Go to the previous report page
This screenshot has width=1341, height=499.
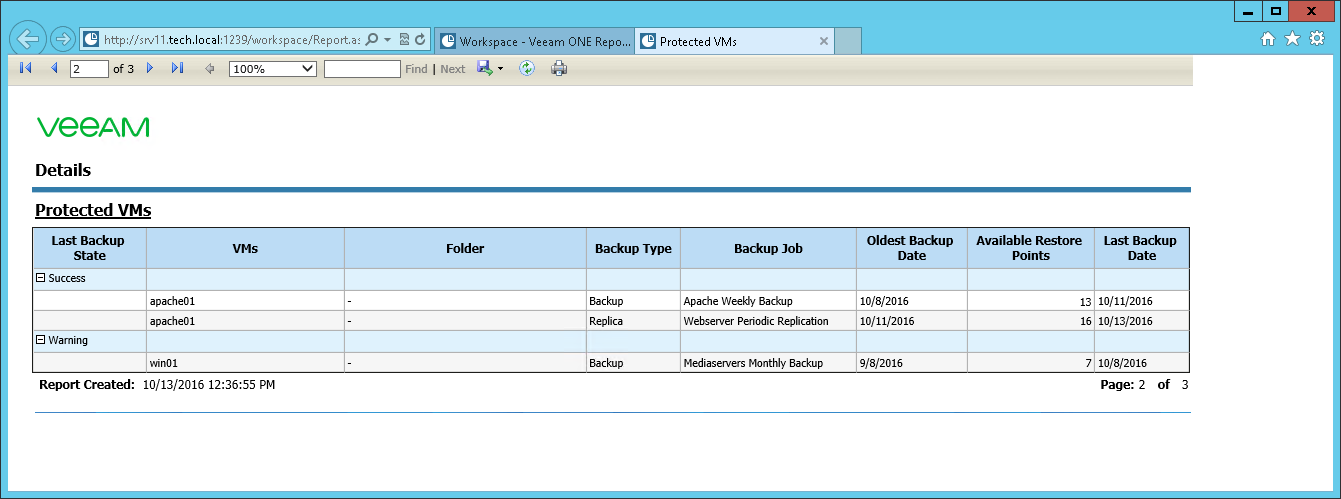tap(54, 68)
